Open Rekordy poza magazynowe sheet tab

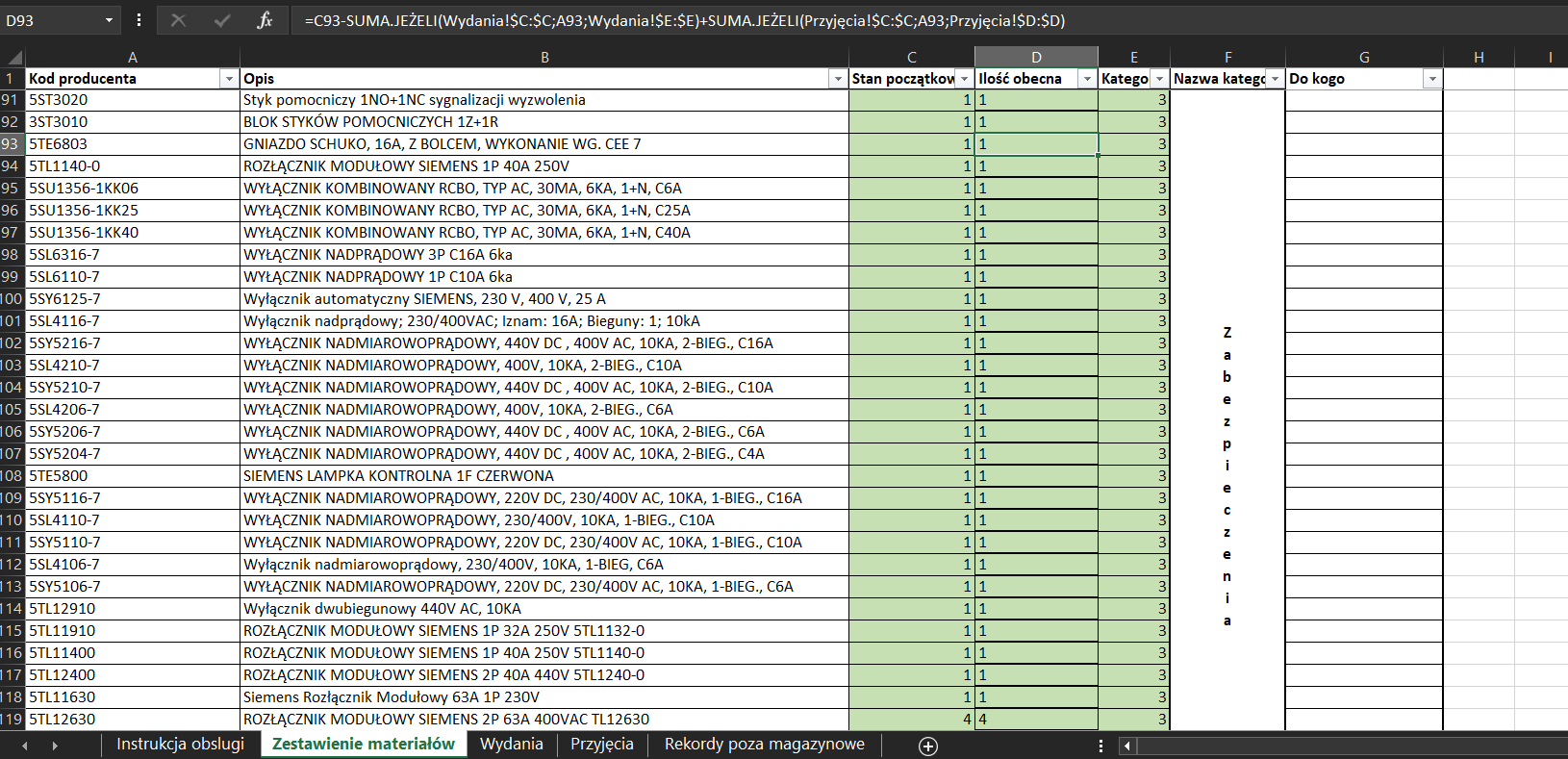pyautogui.click(x=765, y=744)
